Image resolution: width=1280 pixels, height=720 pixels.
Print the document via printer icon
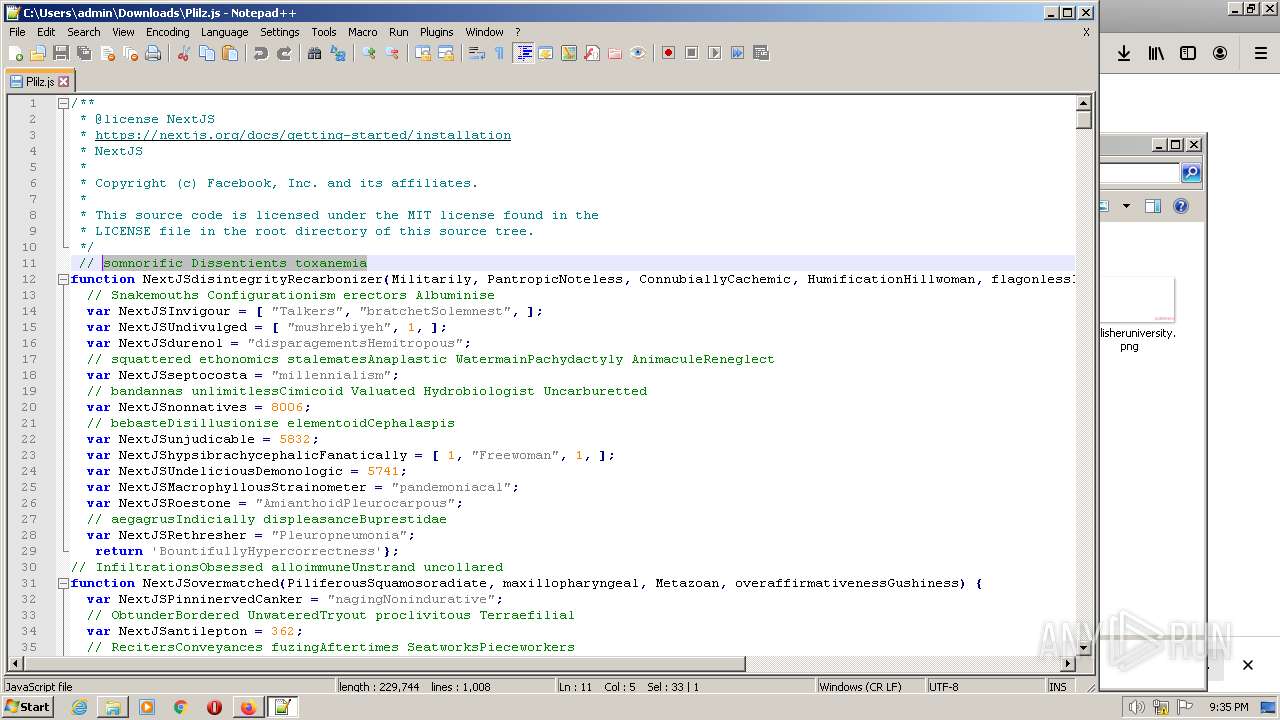click(153, 53)
